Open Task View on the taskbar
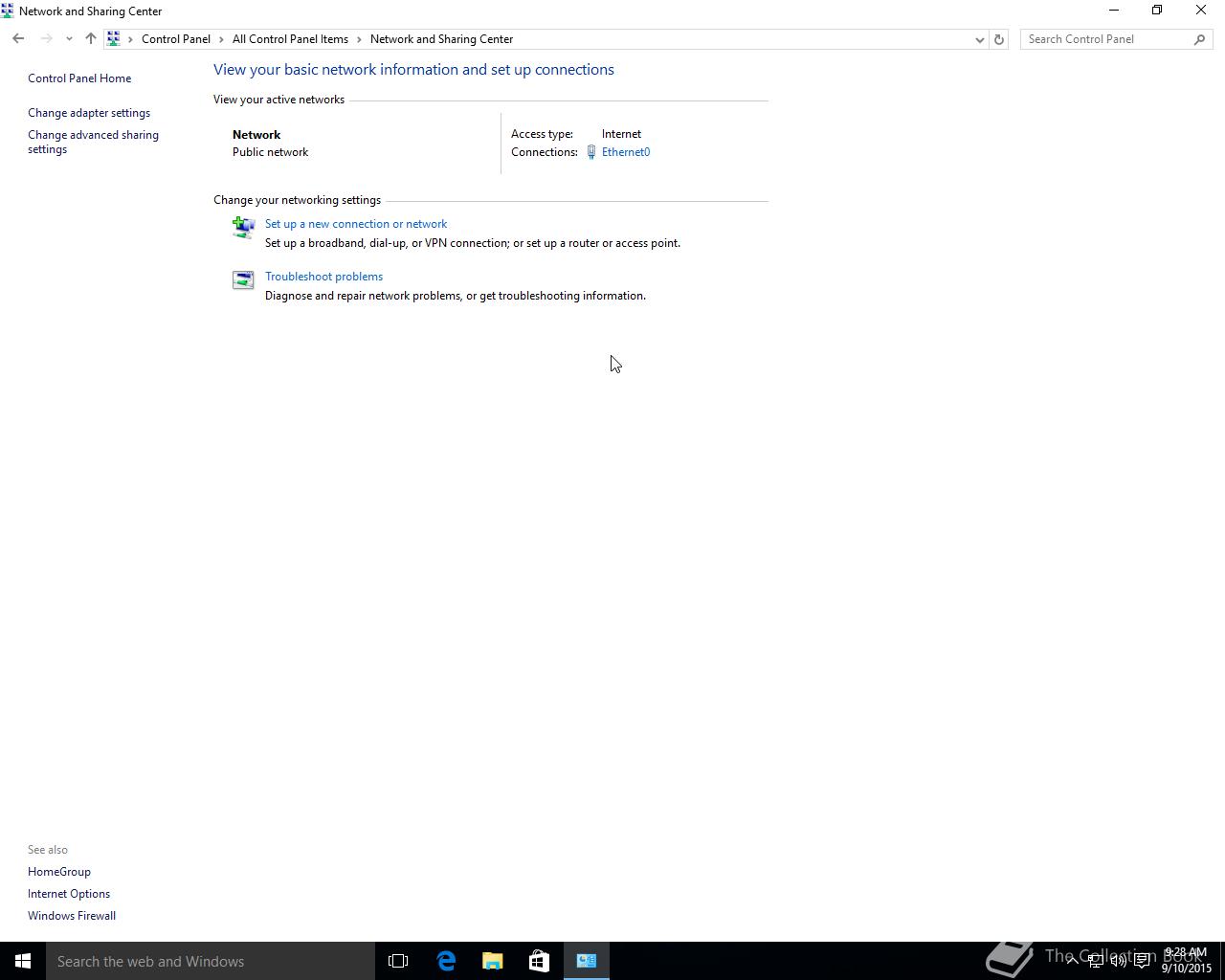The width and height of the screenshot is (1225, 980). tap(398, 961)
